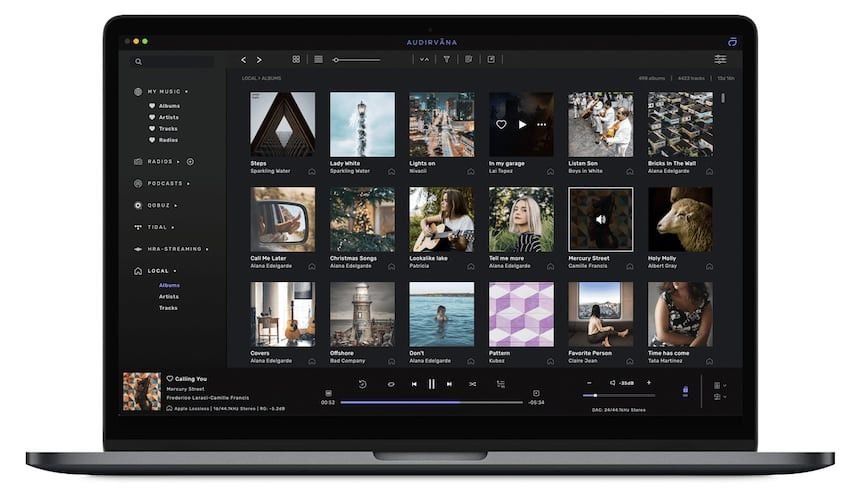Click the now-playing album artwork
The height and width of the screenshot is (504, 860).
pyautogui.click(x=142, y=392)
